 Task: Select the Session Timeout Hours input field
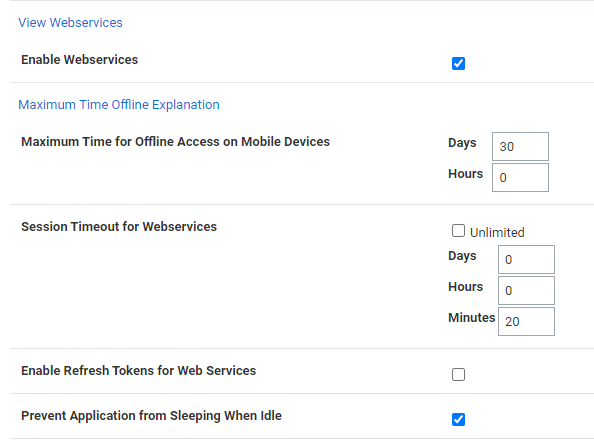point(526,290)
